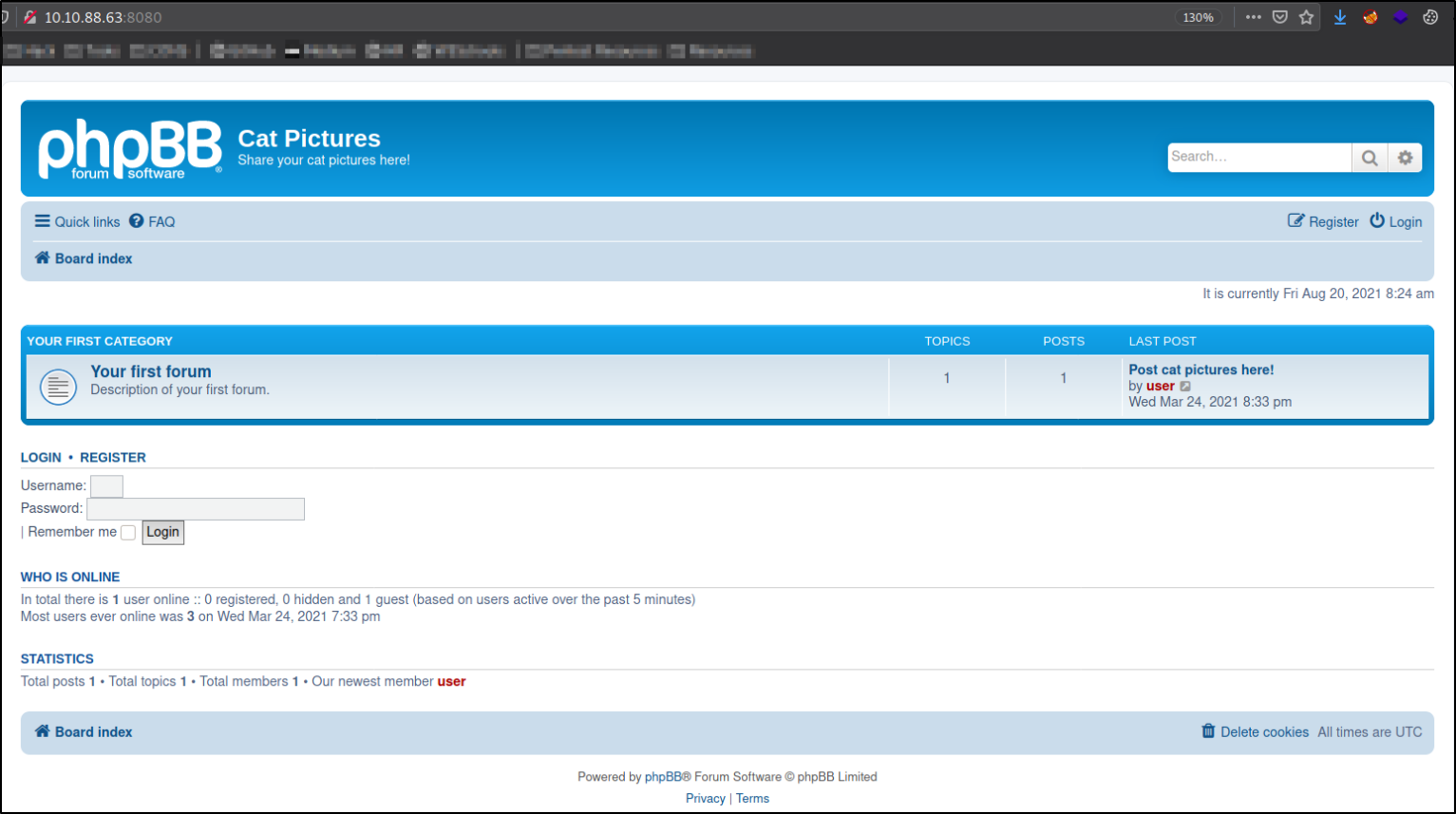Select the address bar URL 10.10.88.63:8080
The height and width of the screenshot is (814, 1456).
click(x=104, y=17)
